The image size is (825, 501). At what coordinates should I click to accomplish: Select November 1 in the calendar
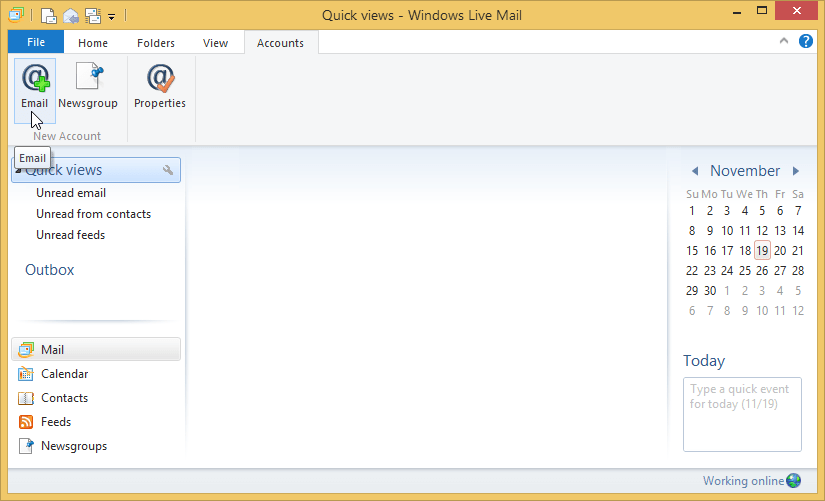coord(692,211)
